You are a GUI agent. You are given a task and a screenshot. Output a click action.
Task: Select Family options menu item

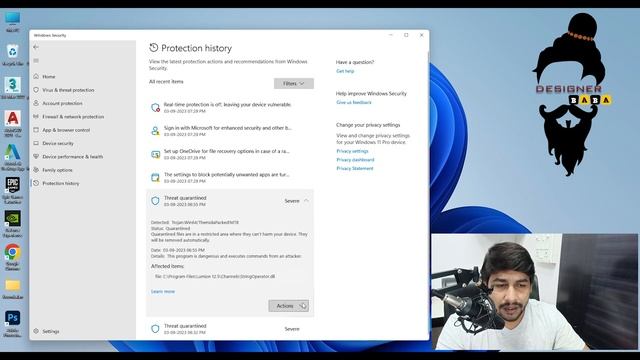click(57, 170)
